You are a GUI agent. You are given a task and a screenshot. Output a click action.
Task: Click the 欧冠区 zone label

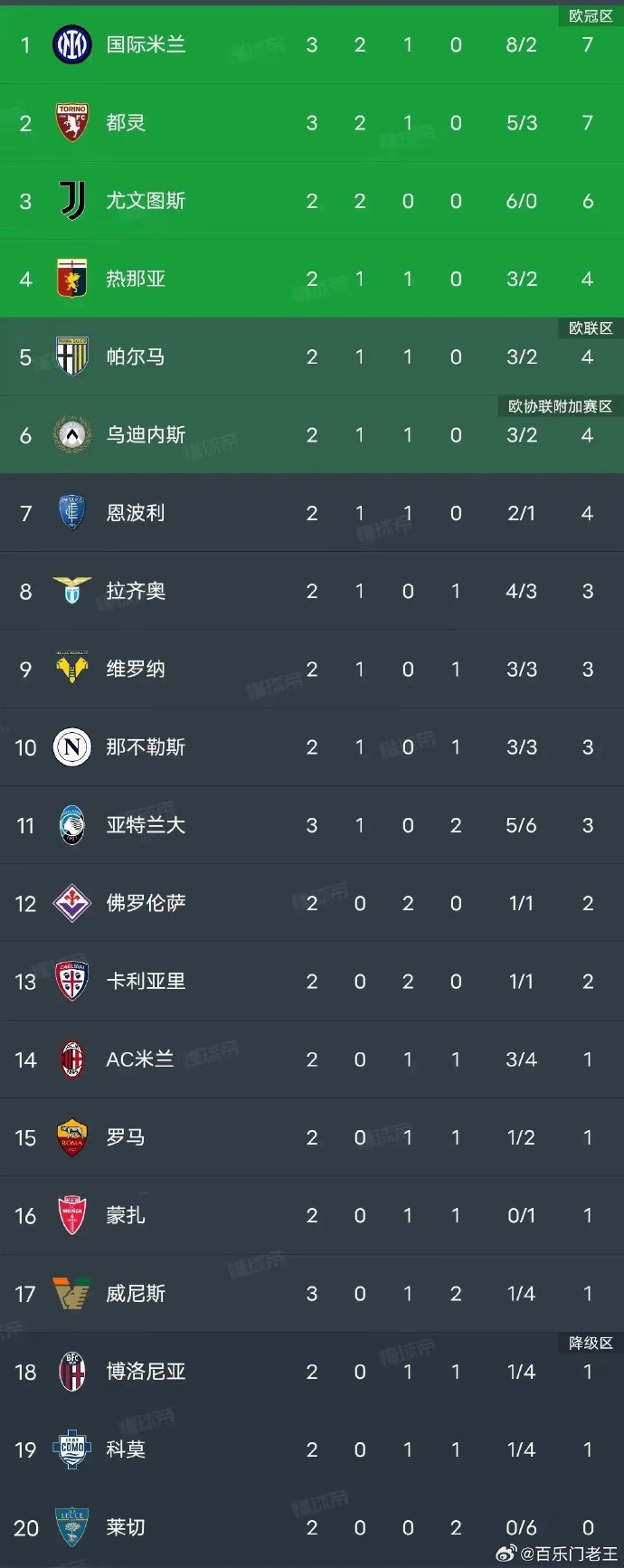pos(591,16)
